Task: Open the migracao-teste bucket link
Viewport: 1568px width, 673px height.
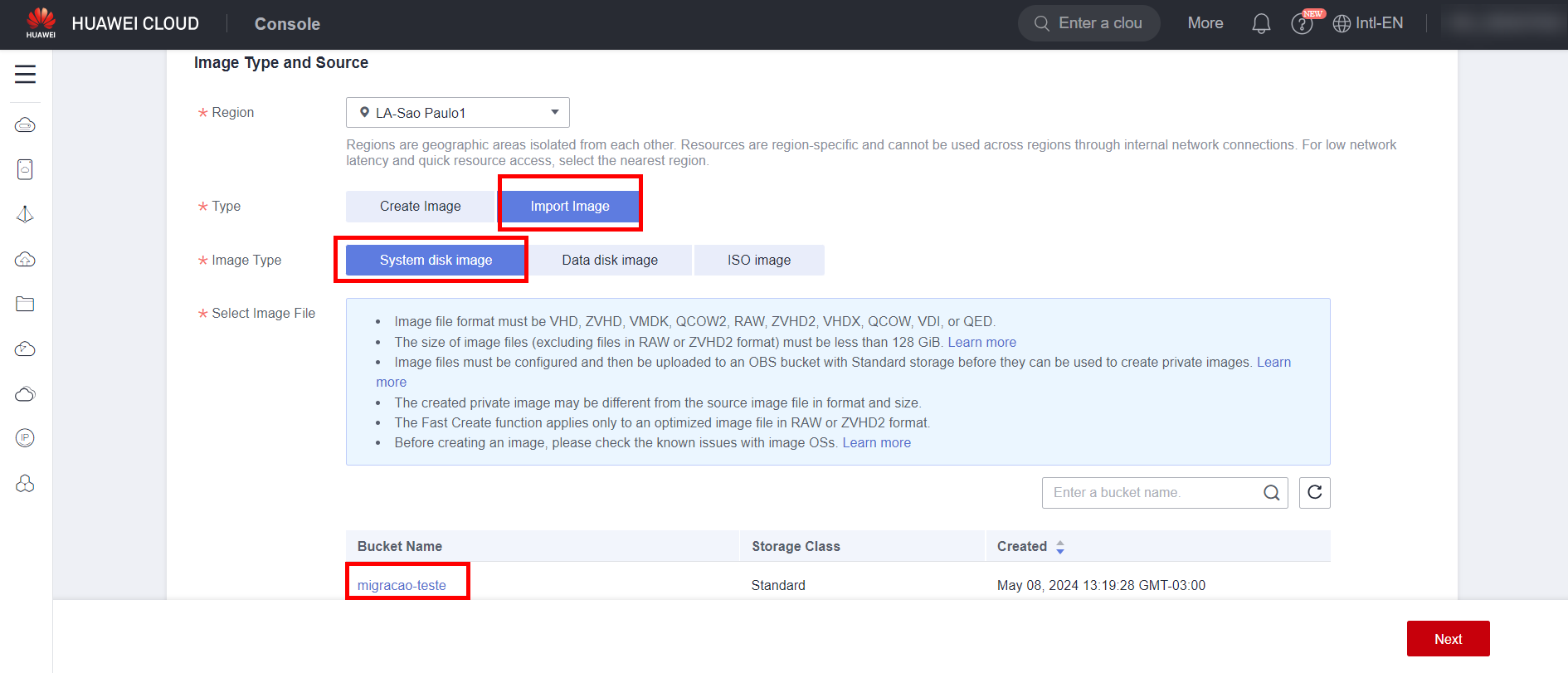Action: [402, 586]
